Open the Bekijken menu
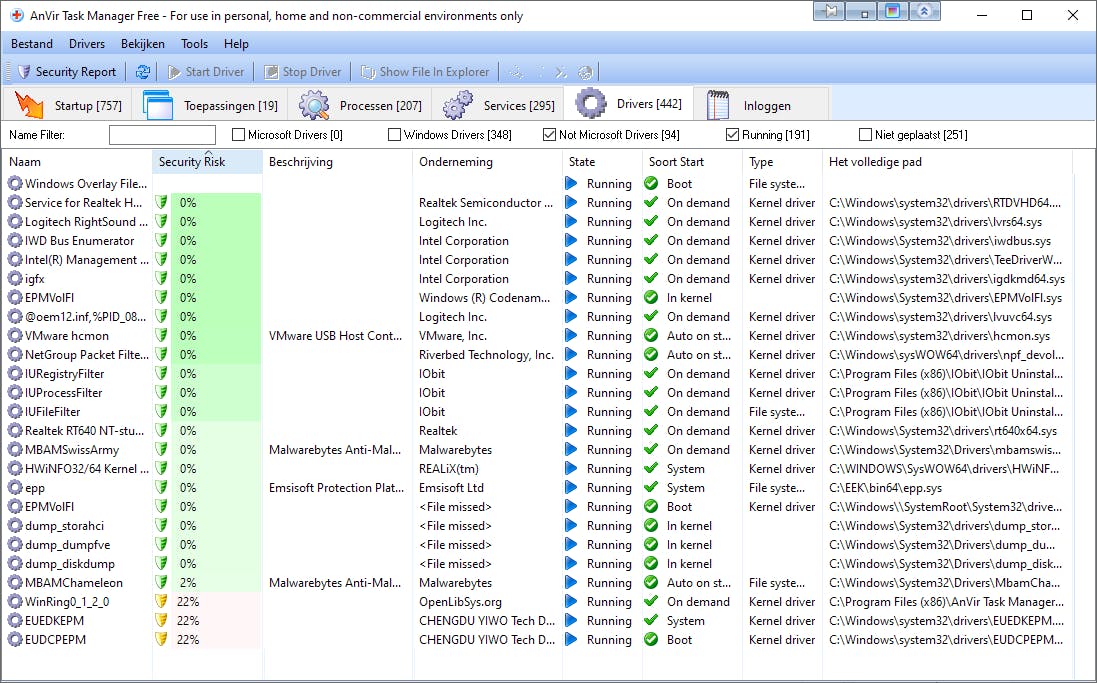 point(143,44)
